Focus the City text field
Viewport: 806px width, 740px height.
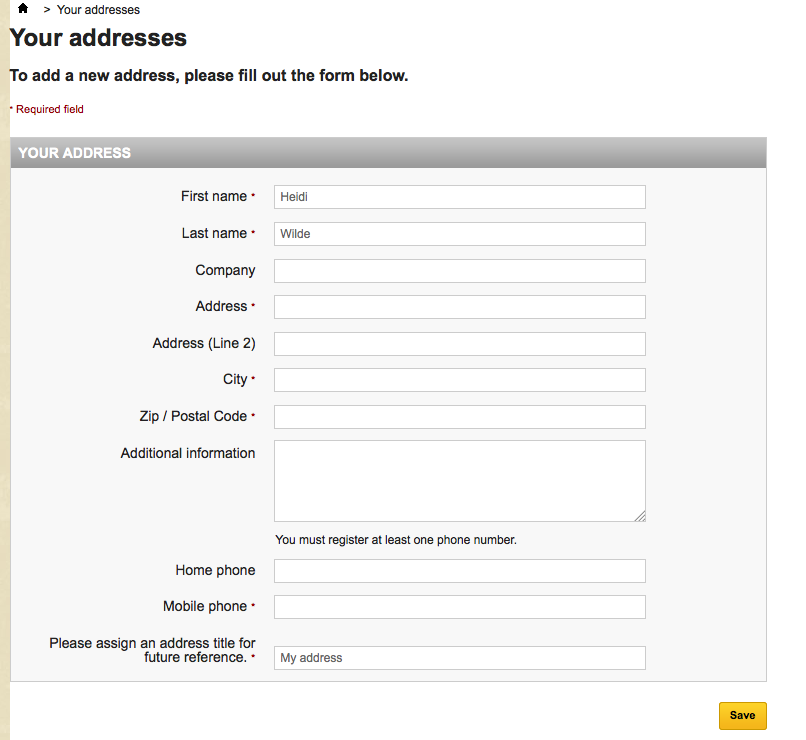tap(459, 380)
